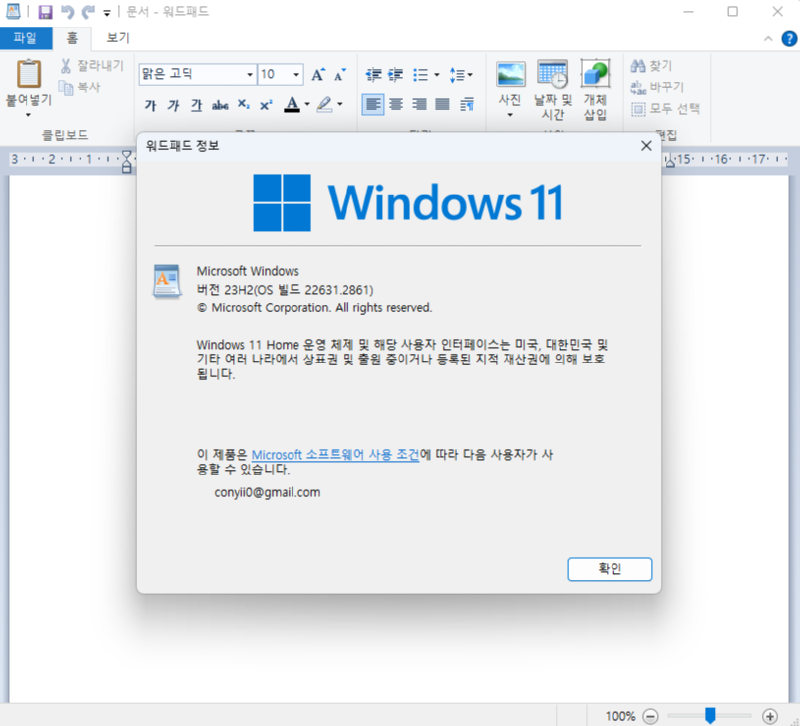Expand the font size dropdown

click(x=296, y=75)
